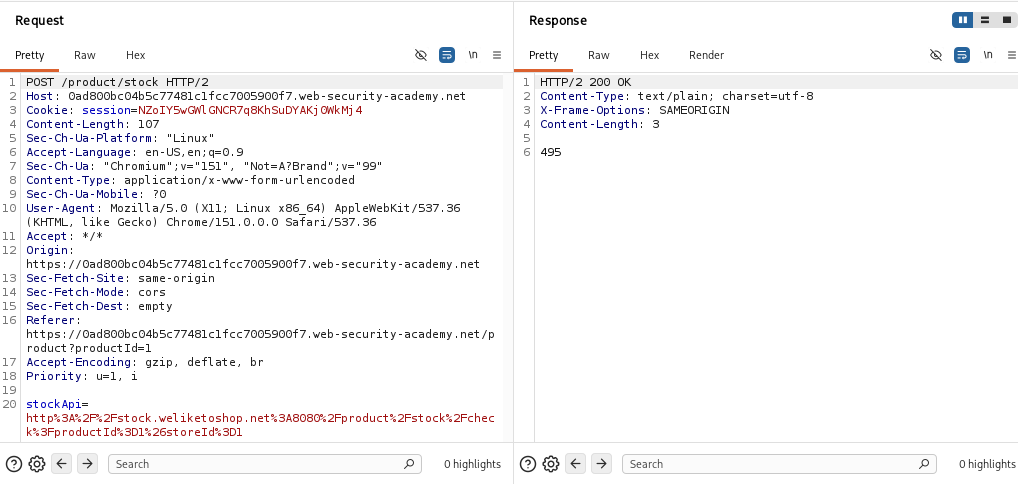Click magnifier icon in Request search field
The height and width of the screenshot is (484, 1018).
[409, 464]
